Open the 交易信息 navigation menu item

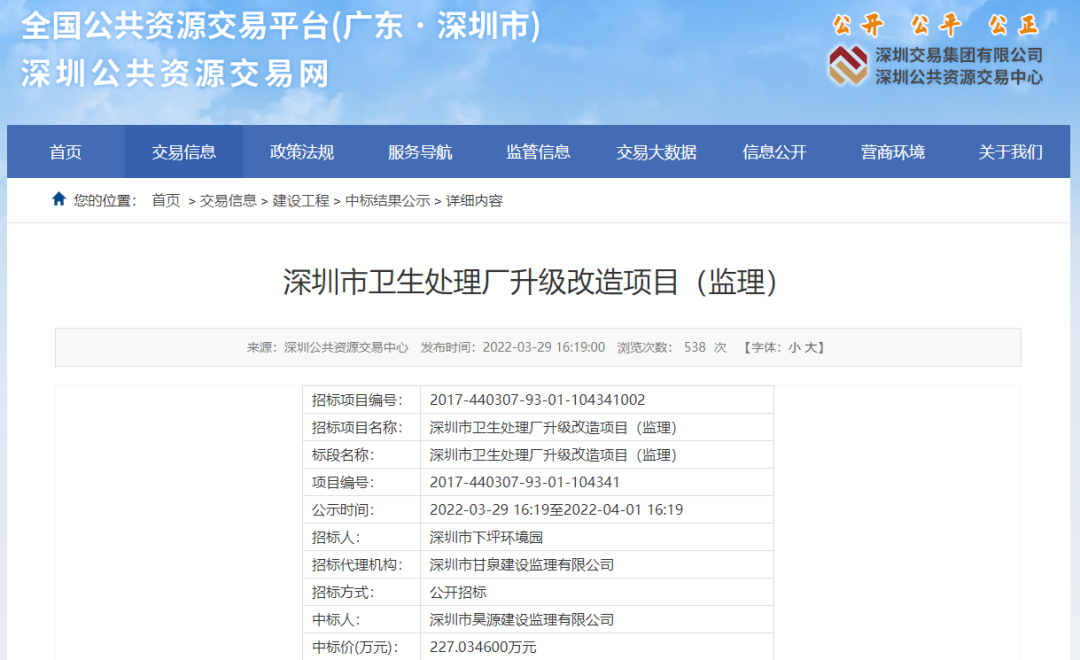click(184, 152)
